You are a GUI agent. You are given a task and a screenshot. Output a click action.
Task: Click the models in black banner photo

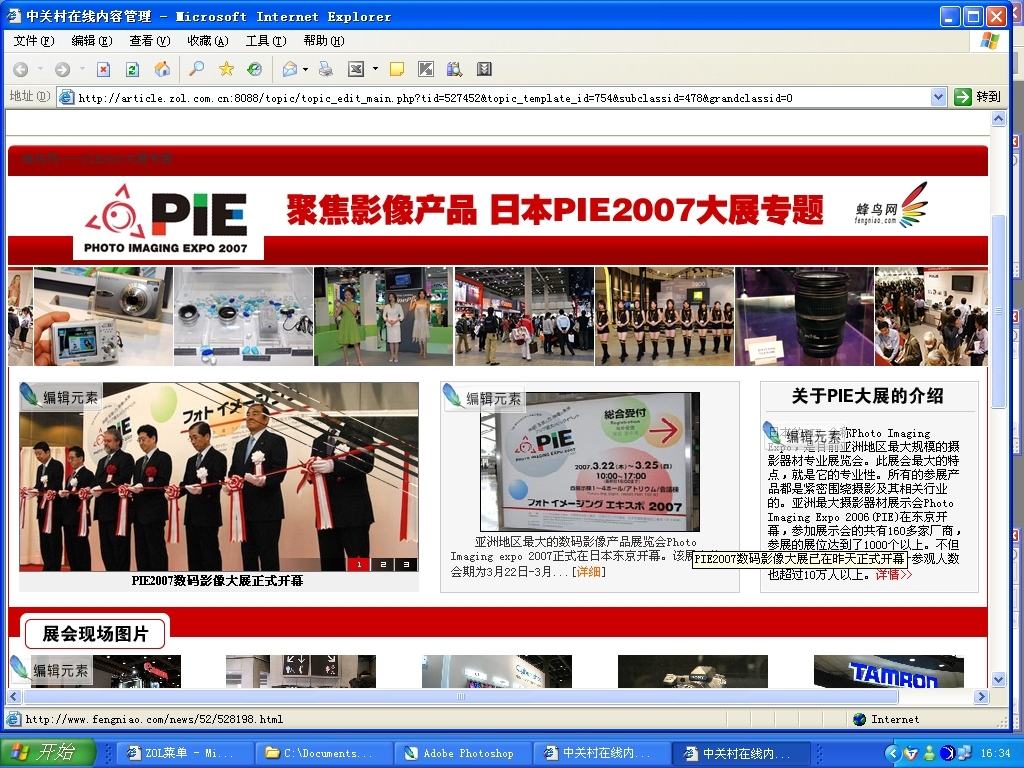665,316
